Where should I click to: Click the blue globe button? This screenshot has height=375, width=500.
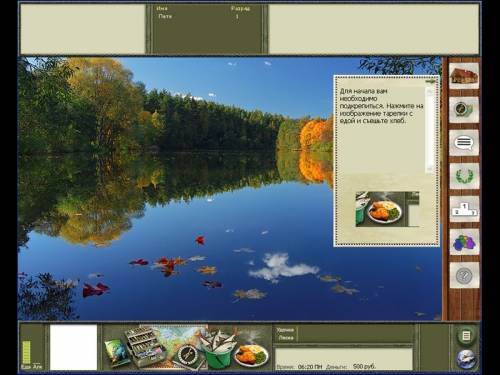tap(466, 359)
